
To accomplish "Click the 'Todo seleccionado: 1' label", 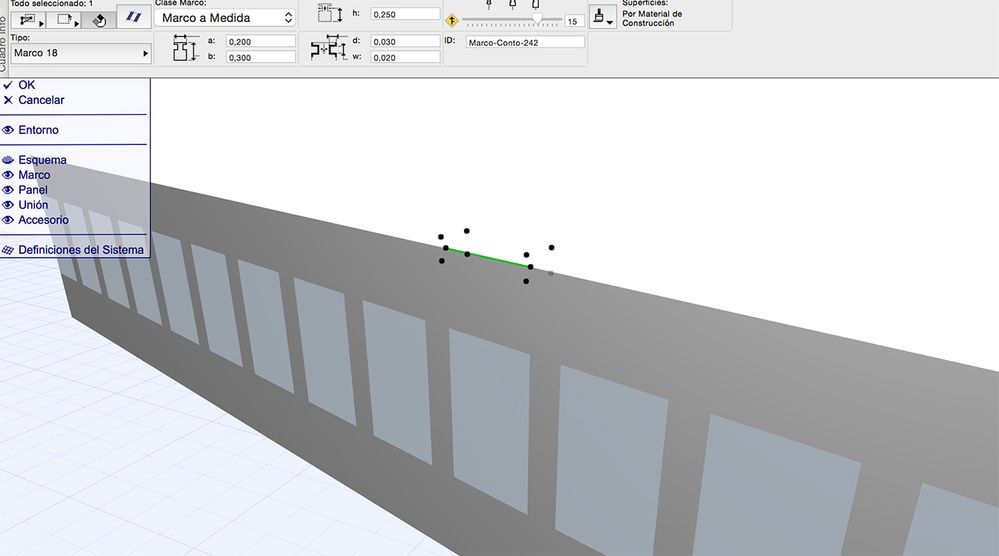I will 52,3.
